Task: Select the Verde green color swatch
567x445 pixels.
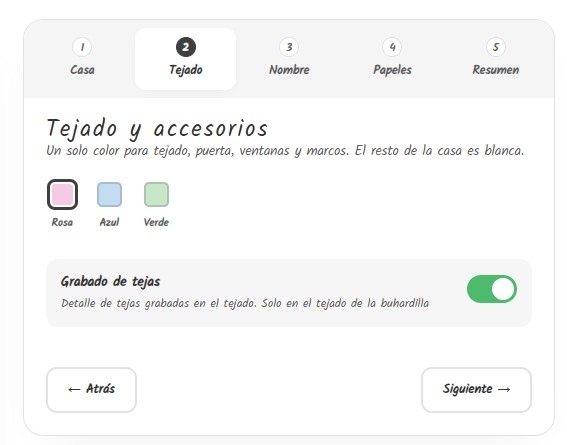Action: pos(156,194)
